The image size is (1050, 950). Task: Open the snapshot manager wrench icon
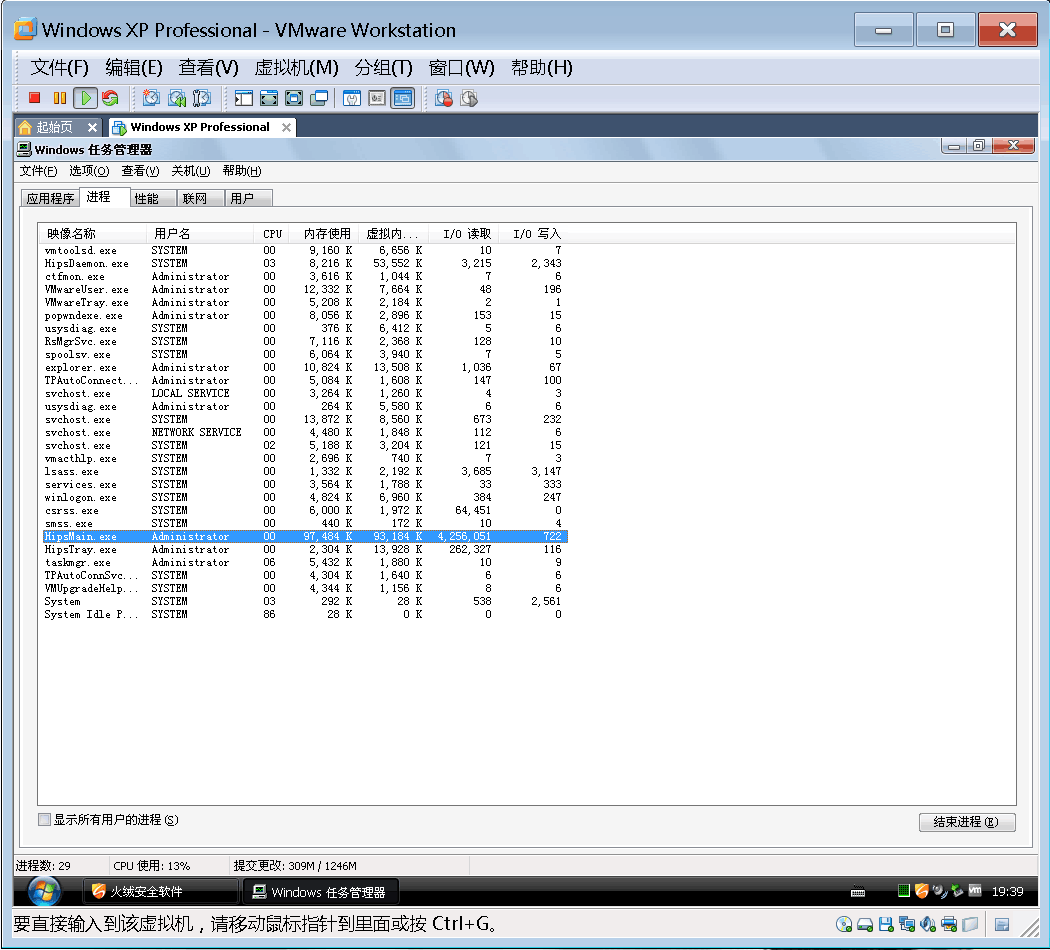pyautogui.click(x=202, y=98)
